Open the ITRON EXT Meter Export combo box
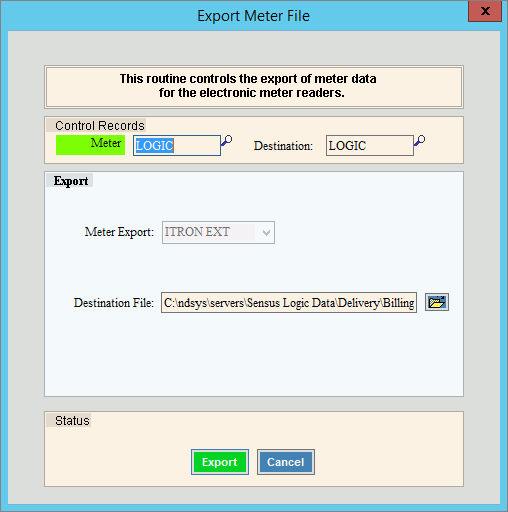The height and width of the screenshot is (512, 508). point(218,232)
